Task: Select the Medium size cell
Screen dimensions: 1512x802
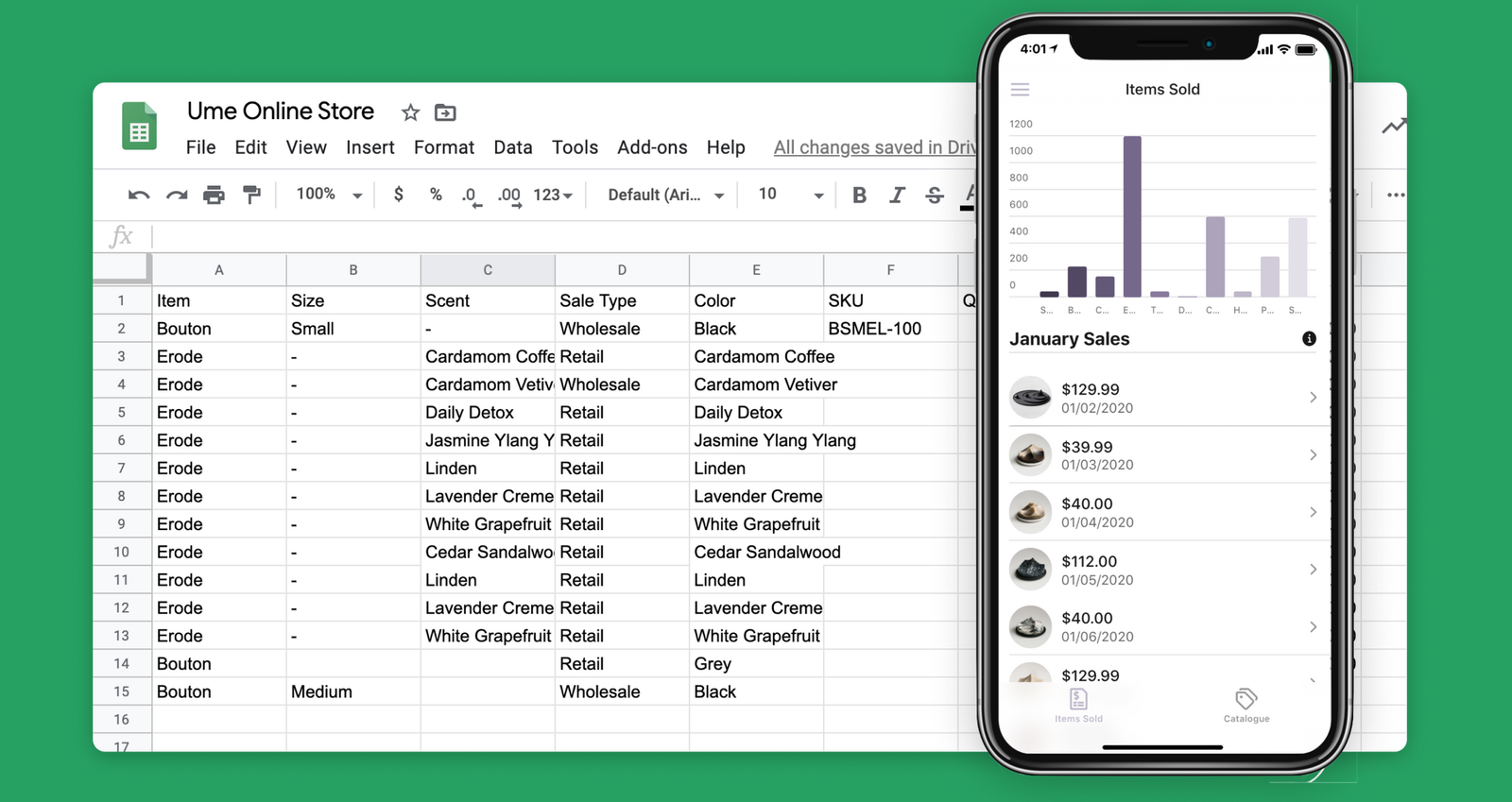Action: [353, 692]
